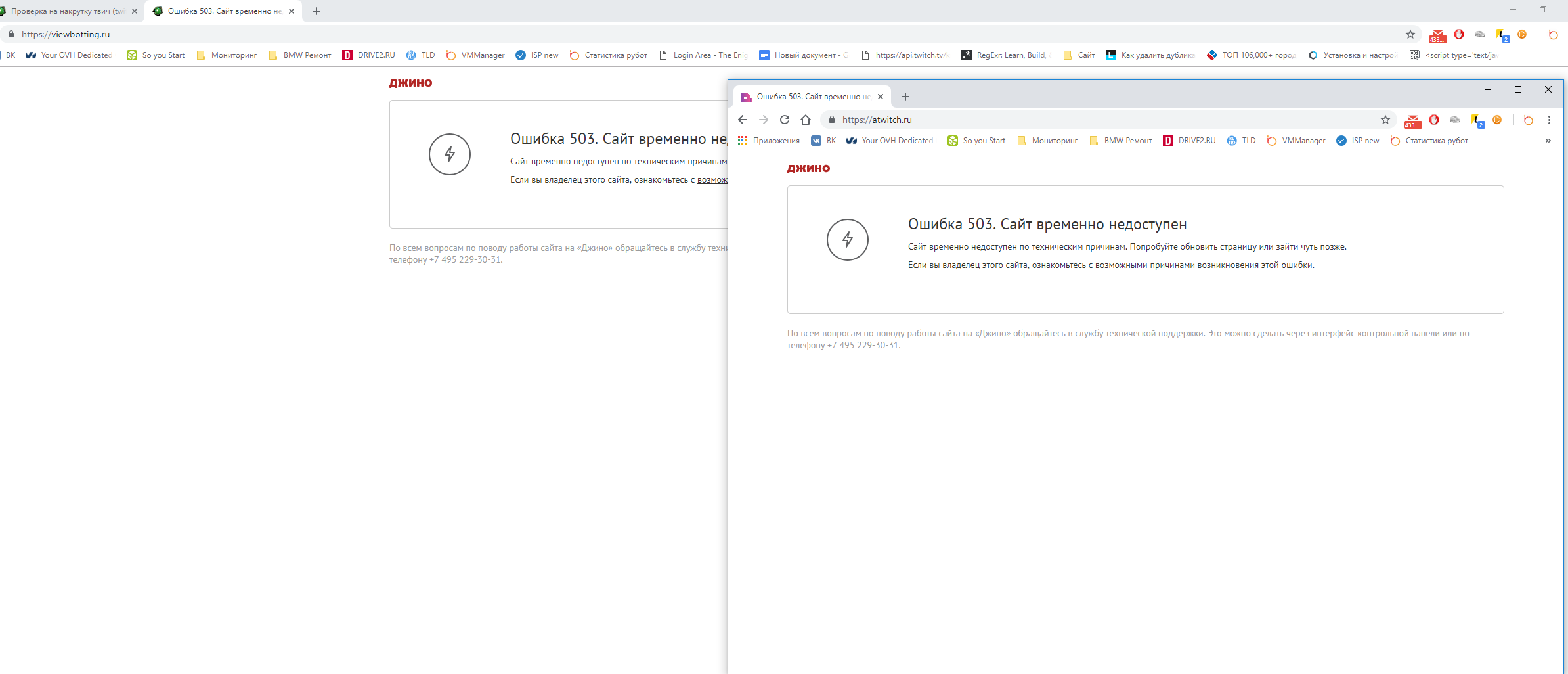Bookmark viewbotting.ru with the star icon
Viewport: 1568px width, 674px height.
tap(1410, 34)
